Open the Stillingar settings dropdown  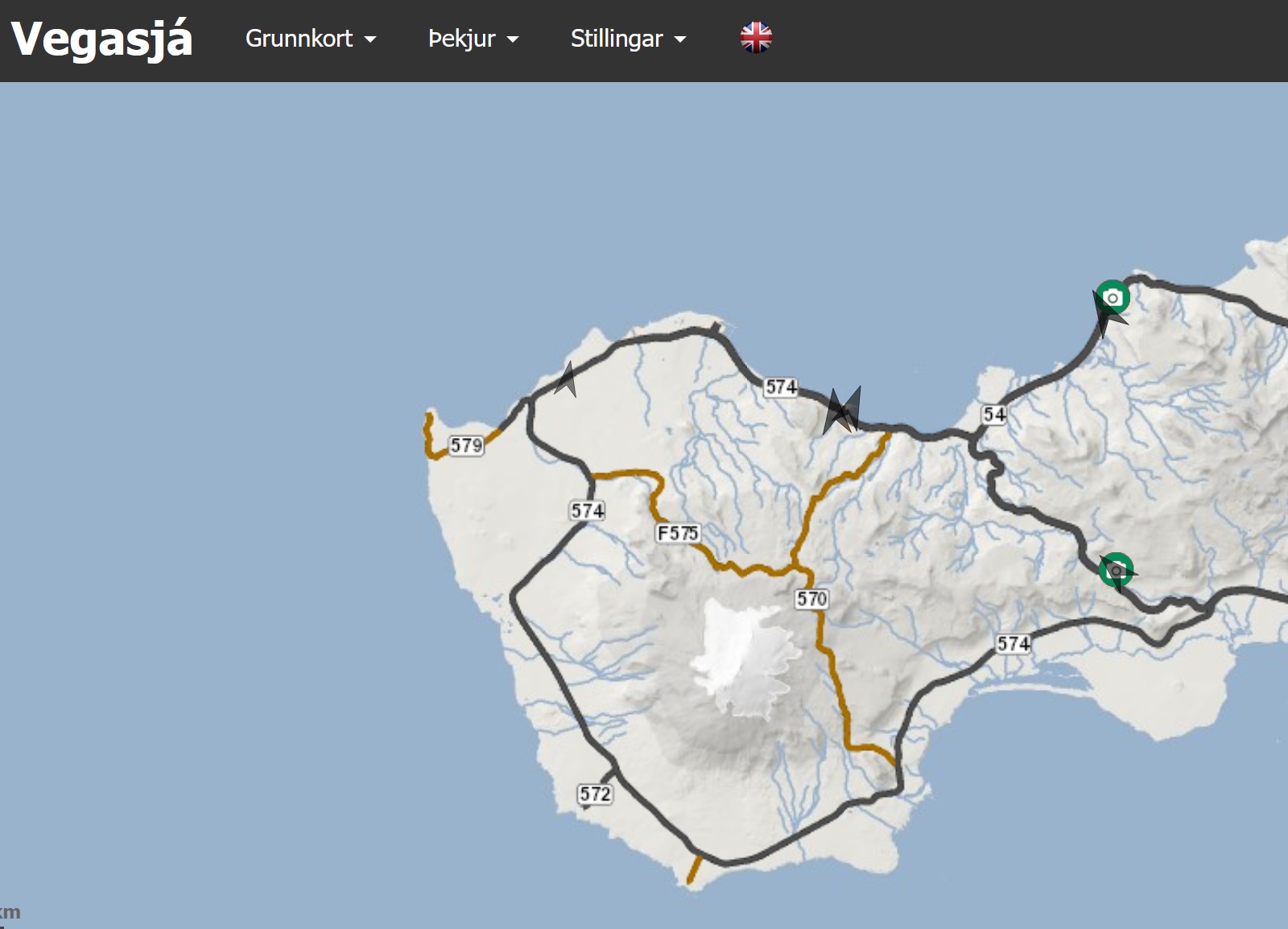pos(628,39)
